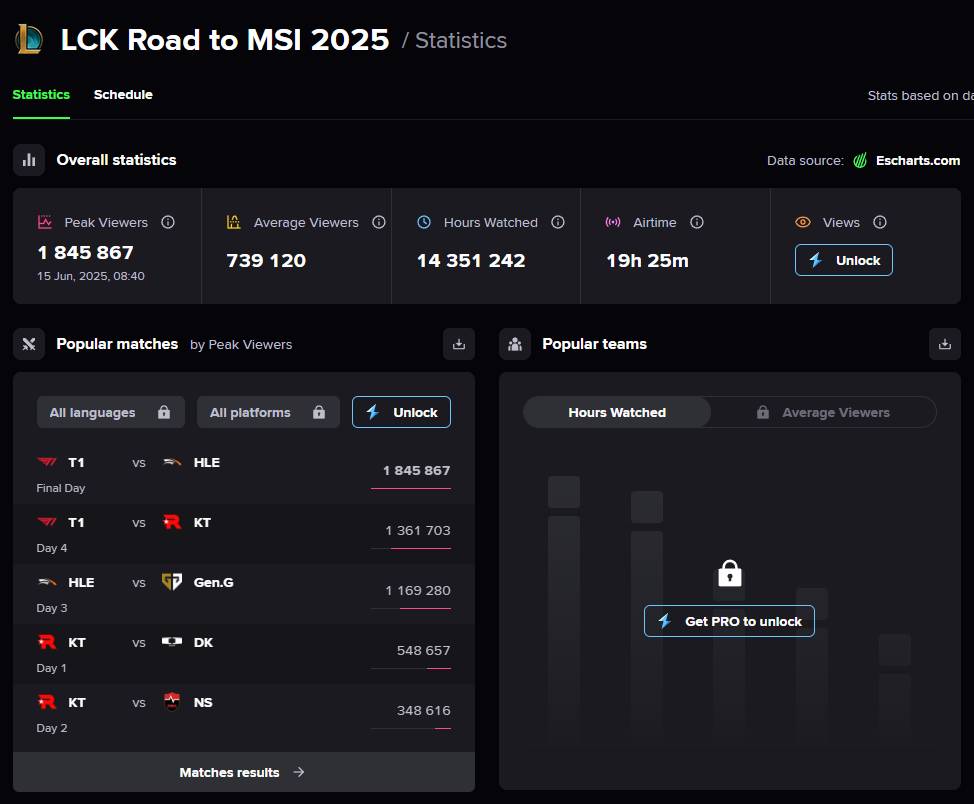Show info tooltip for Airtime
The width and height of the screenshot is (974, 804).
(697, 222)
